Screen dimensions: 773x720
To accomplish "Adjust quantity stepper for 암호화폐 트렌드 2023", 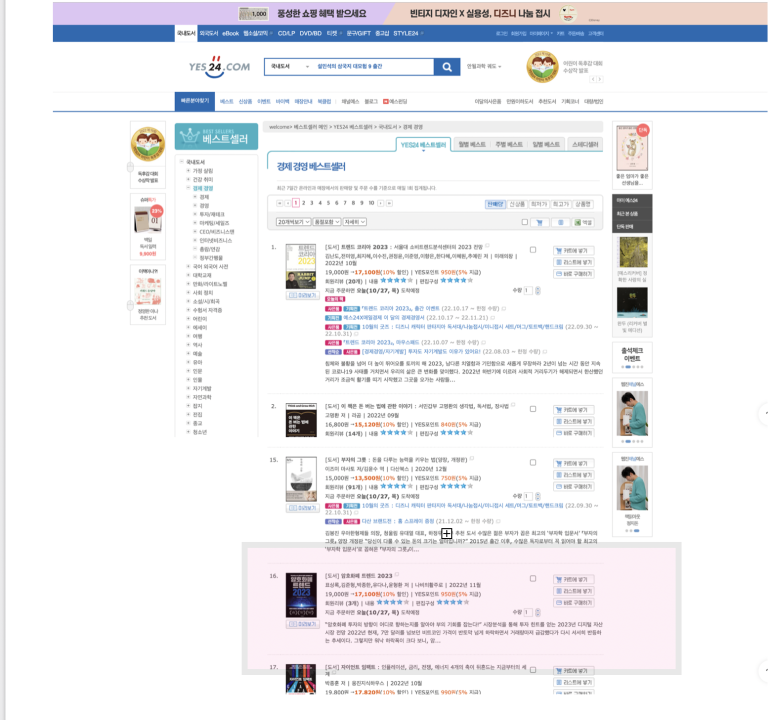I will (538, 612).
